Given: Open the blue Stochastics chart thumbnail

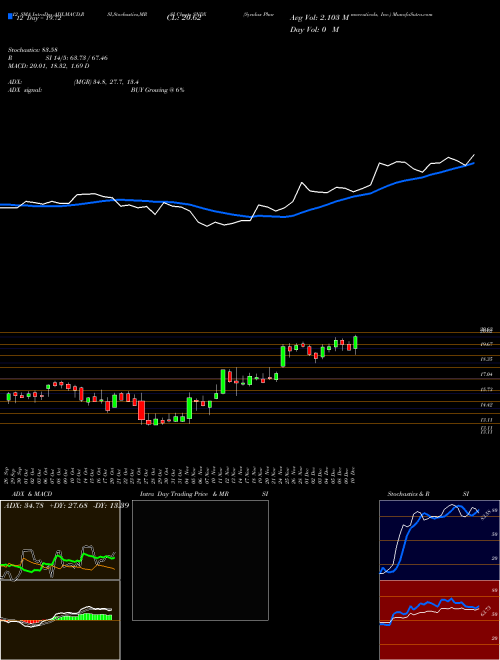Looking at the screenshot, I should click(x=439, y=540).
